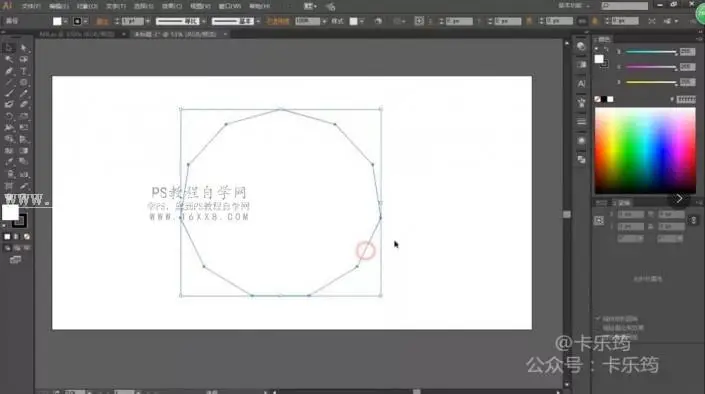Select the Width tool

pos(9,128)
